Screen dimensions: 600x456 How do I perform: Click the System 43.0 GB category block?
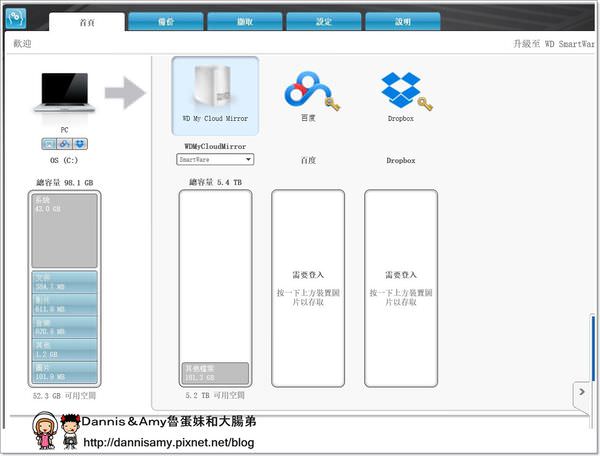pos(64,231)
